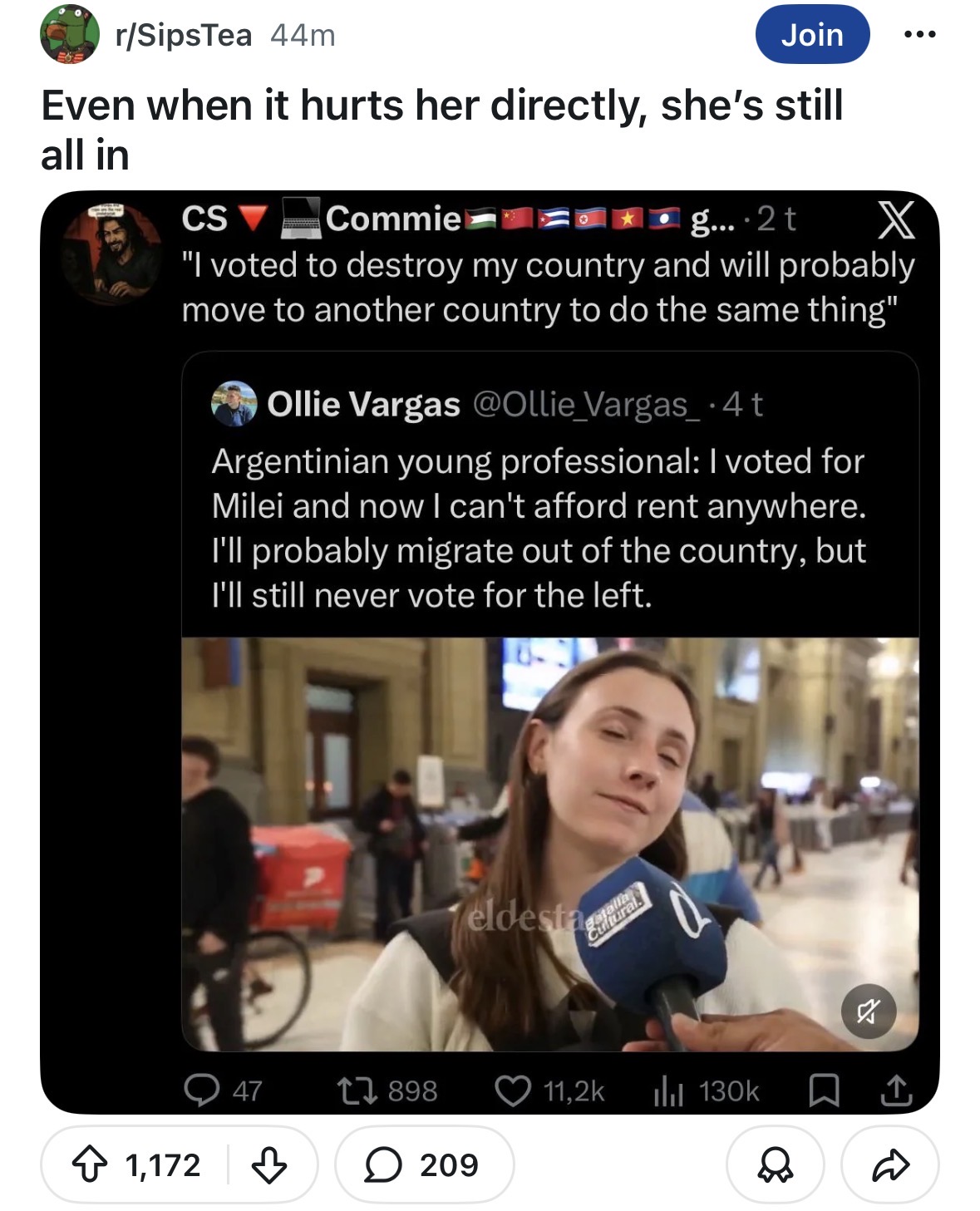The width and height of the screenshot is (980, 1211).
Task: Downvote the post
Action: (269, 1164)
